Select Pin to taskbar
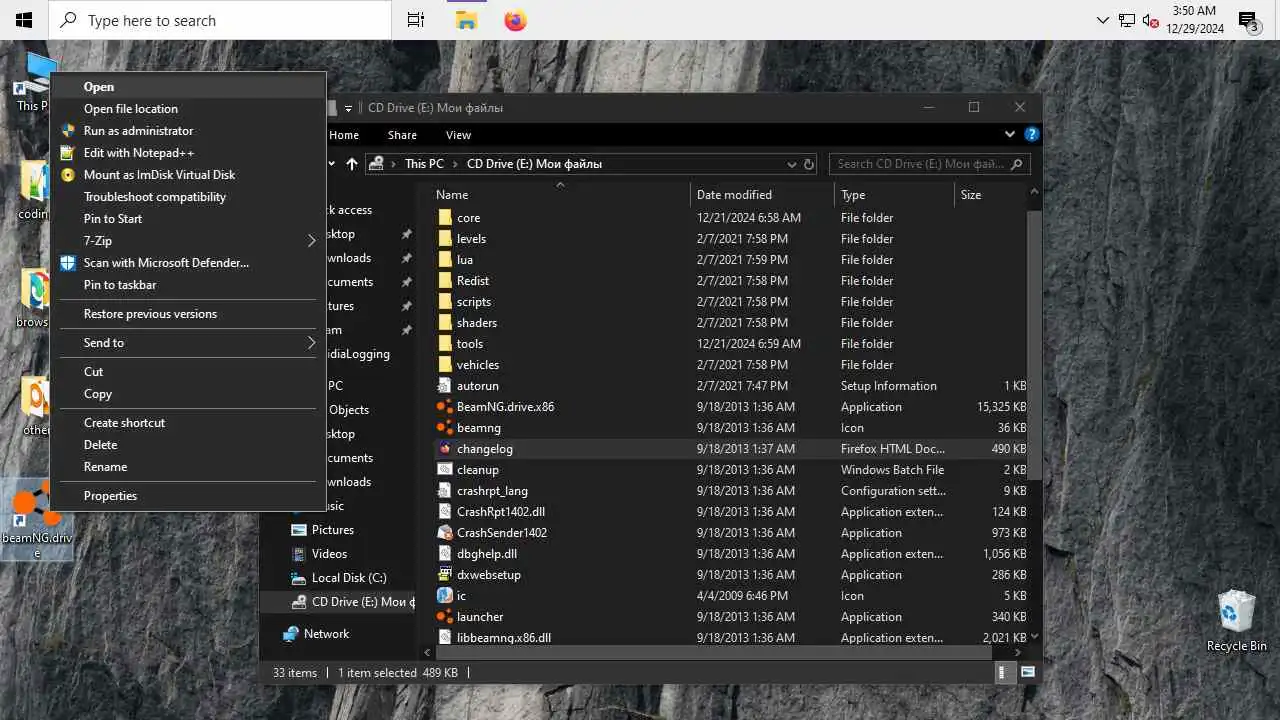Image resolution: width=1280 pixels, height=720 pixels. tap(188, 285)
